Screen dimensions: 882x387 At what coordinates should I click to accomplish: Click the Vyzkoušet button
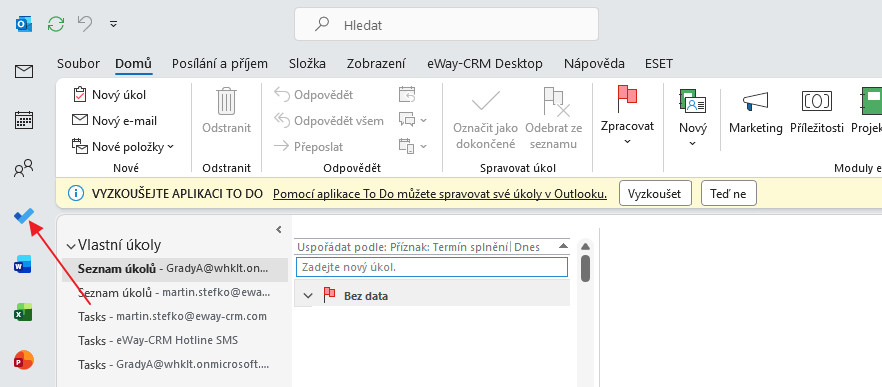coord(655,194)
